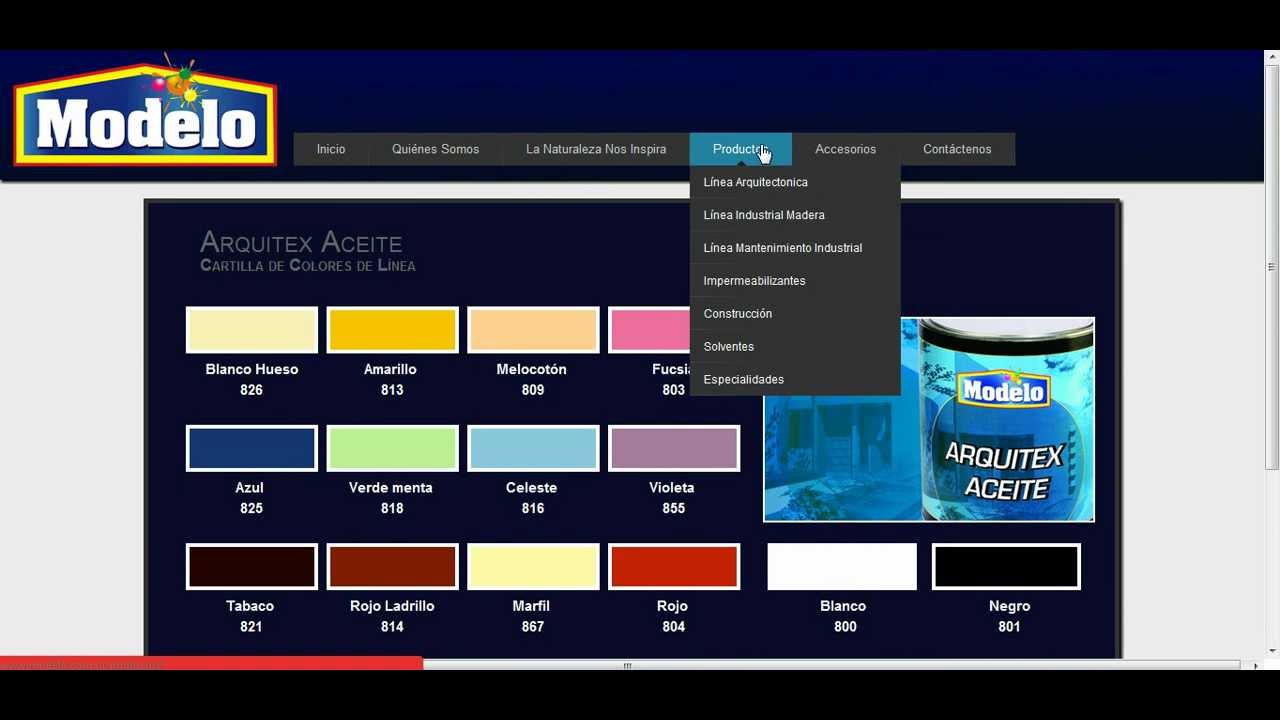The image size is (1280, 720).
Task: Click the horizontal scrollbar thumb
Action: (x=628, y=665)
